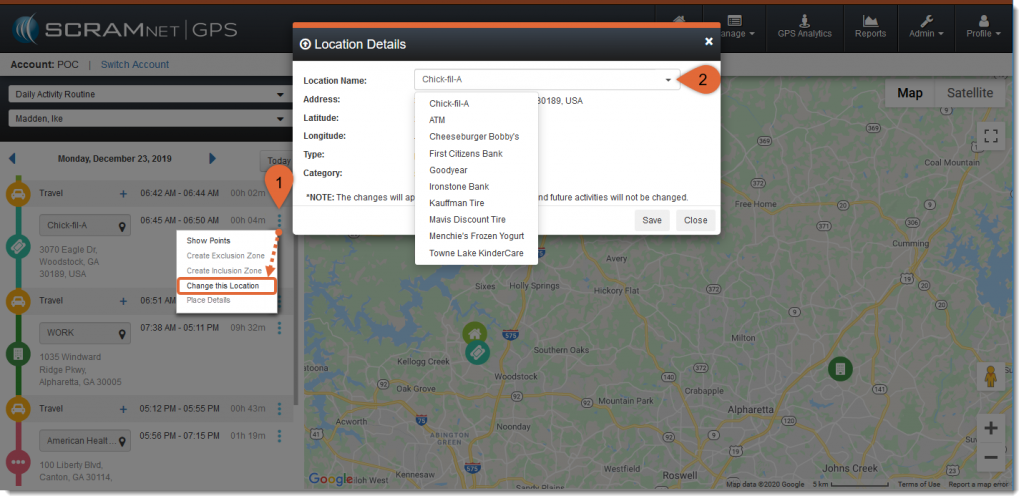
Task: Switch map to Map view
Action: tap(909, 93)
